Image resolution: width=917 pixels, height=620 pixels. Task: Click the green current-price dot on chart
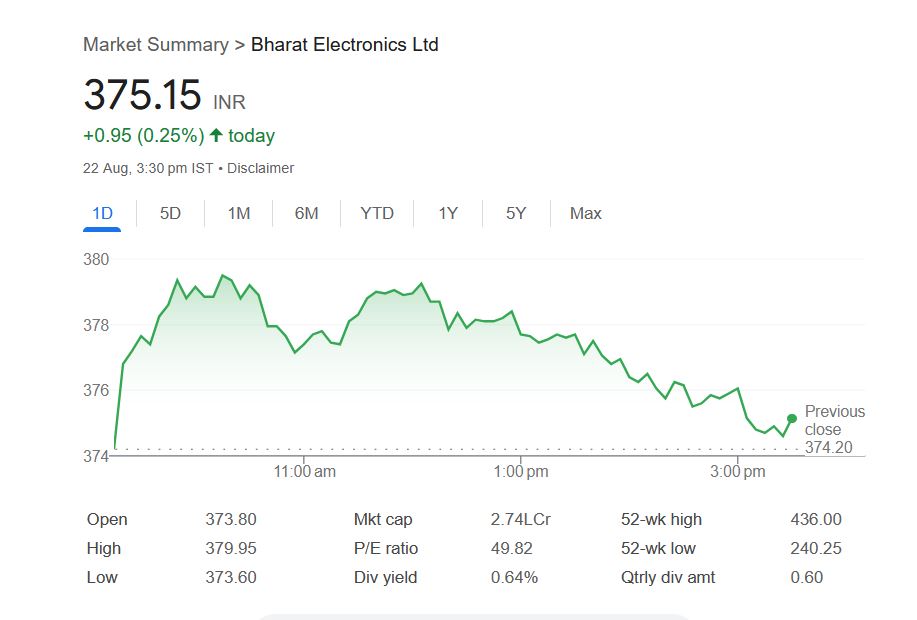(792, 418)
